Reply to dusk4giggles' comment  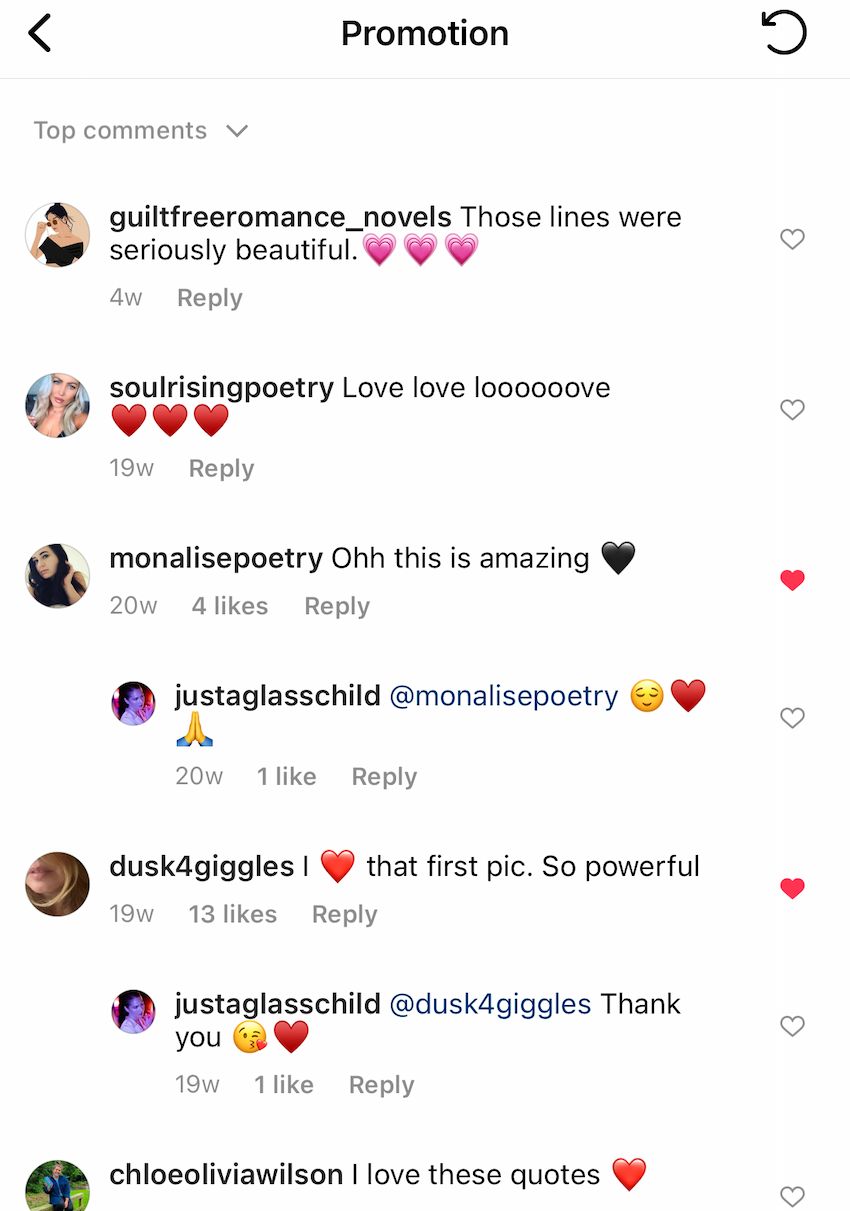tap(344, 914)
